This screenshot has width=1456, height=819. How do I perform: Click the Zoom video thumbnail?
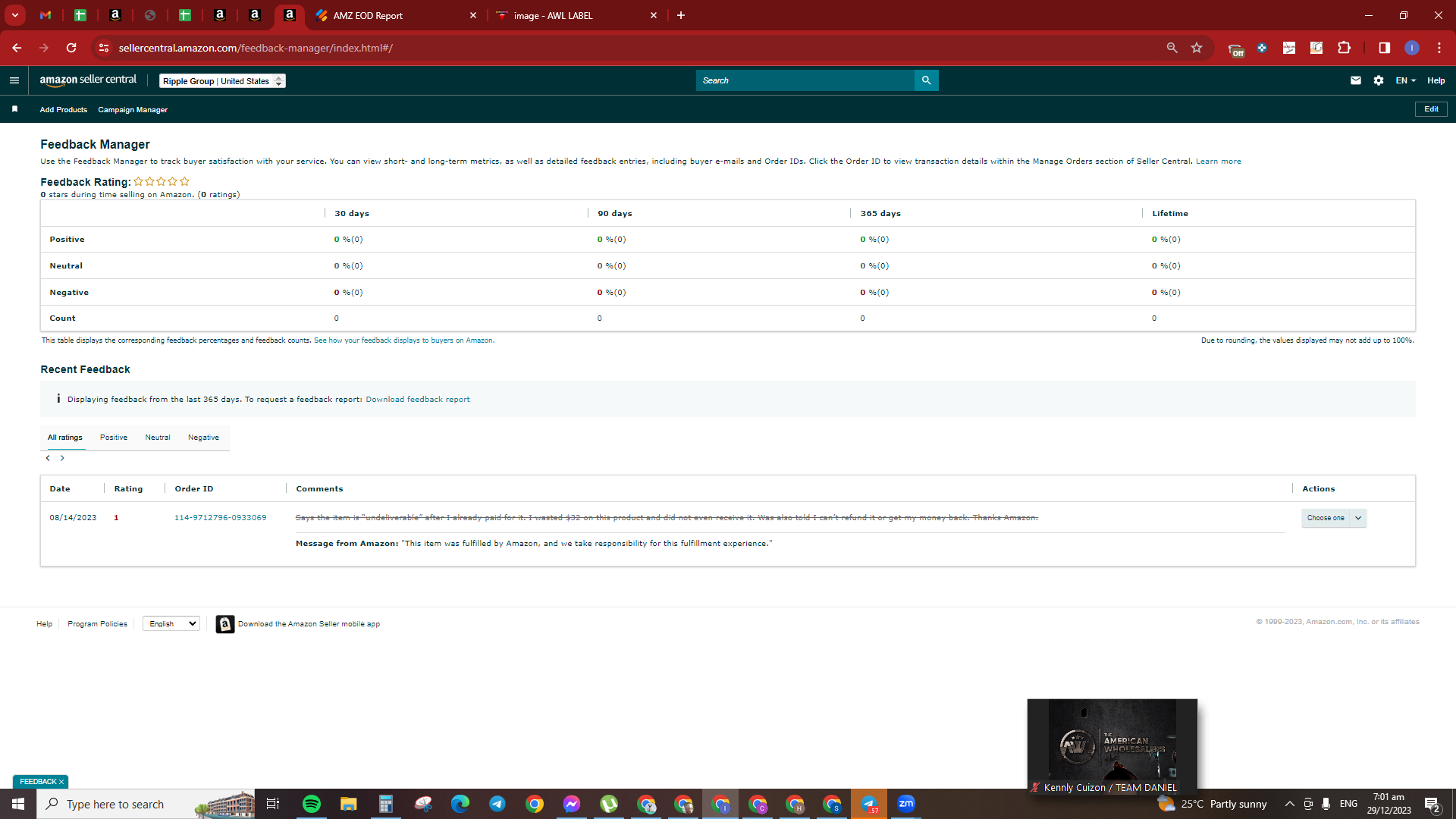pos(1112,746)
